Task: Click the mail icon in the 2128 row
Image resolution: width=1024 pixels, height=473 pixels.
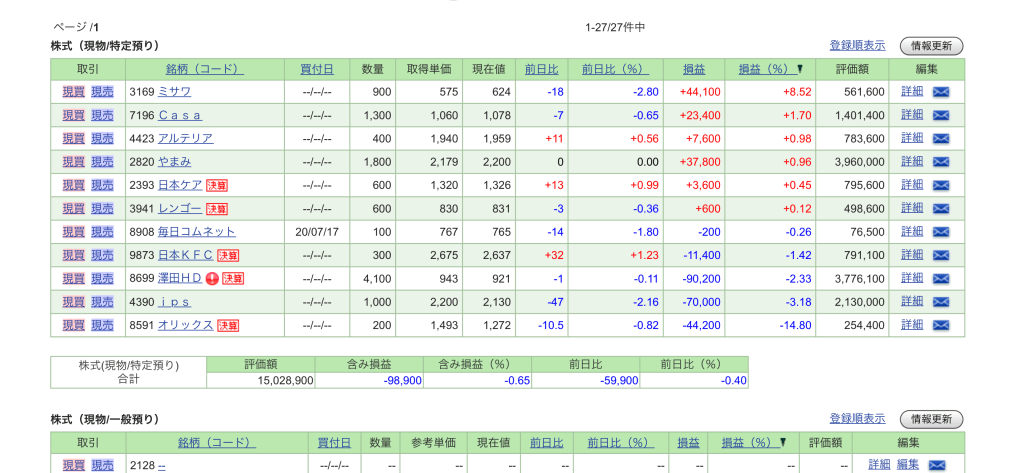Action: tap(937, 465)
